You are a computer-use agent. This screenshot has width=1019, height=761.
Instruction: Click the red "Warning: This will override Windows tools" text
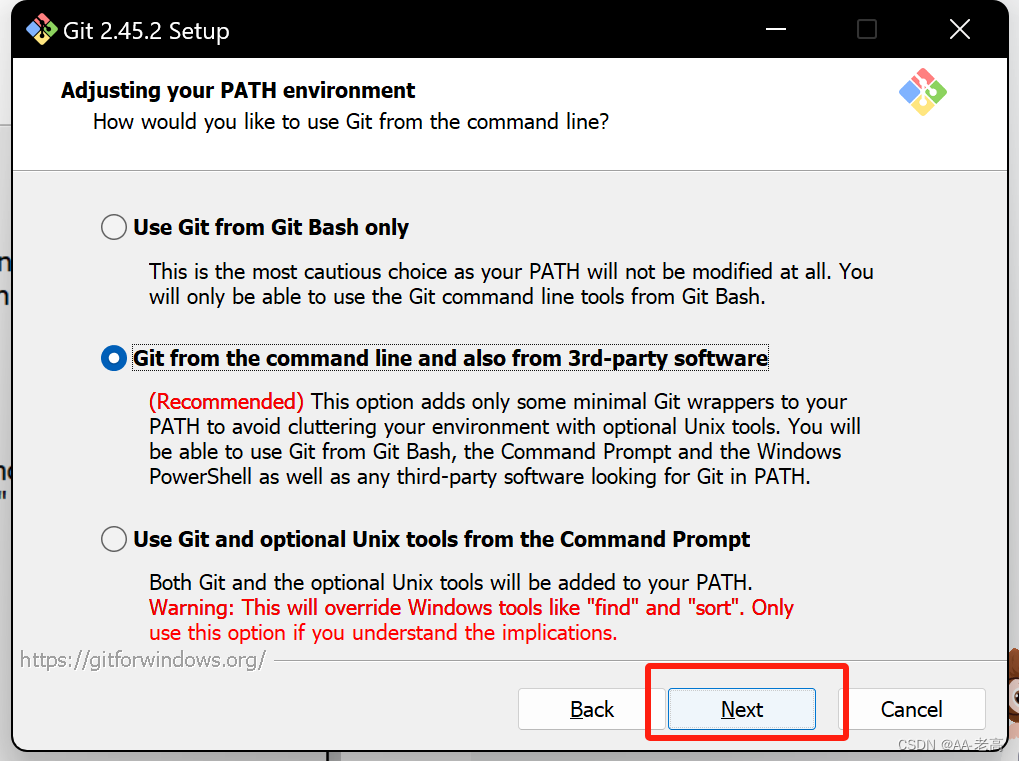(x=471, y=620)
